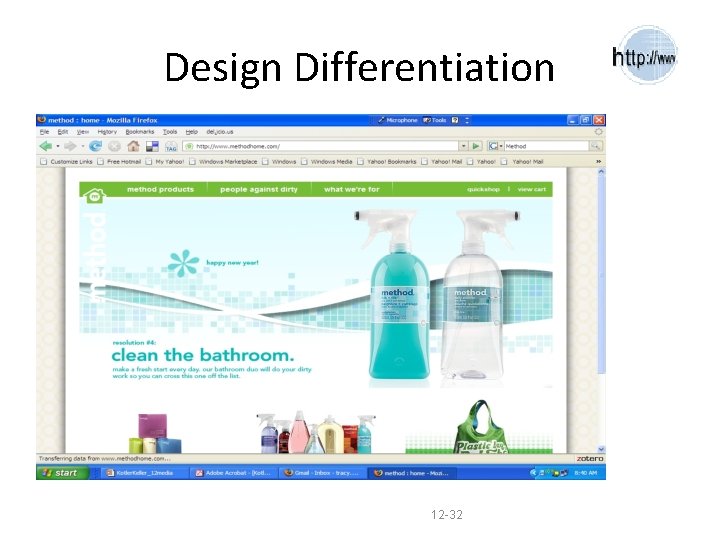Switch to KotlerKeller_12media taskbar item

click(x=144, y=472)
